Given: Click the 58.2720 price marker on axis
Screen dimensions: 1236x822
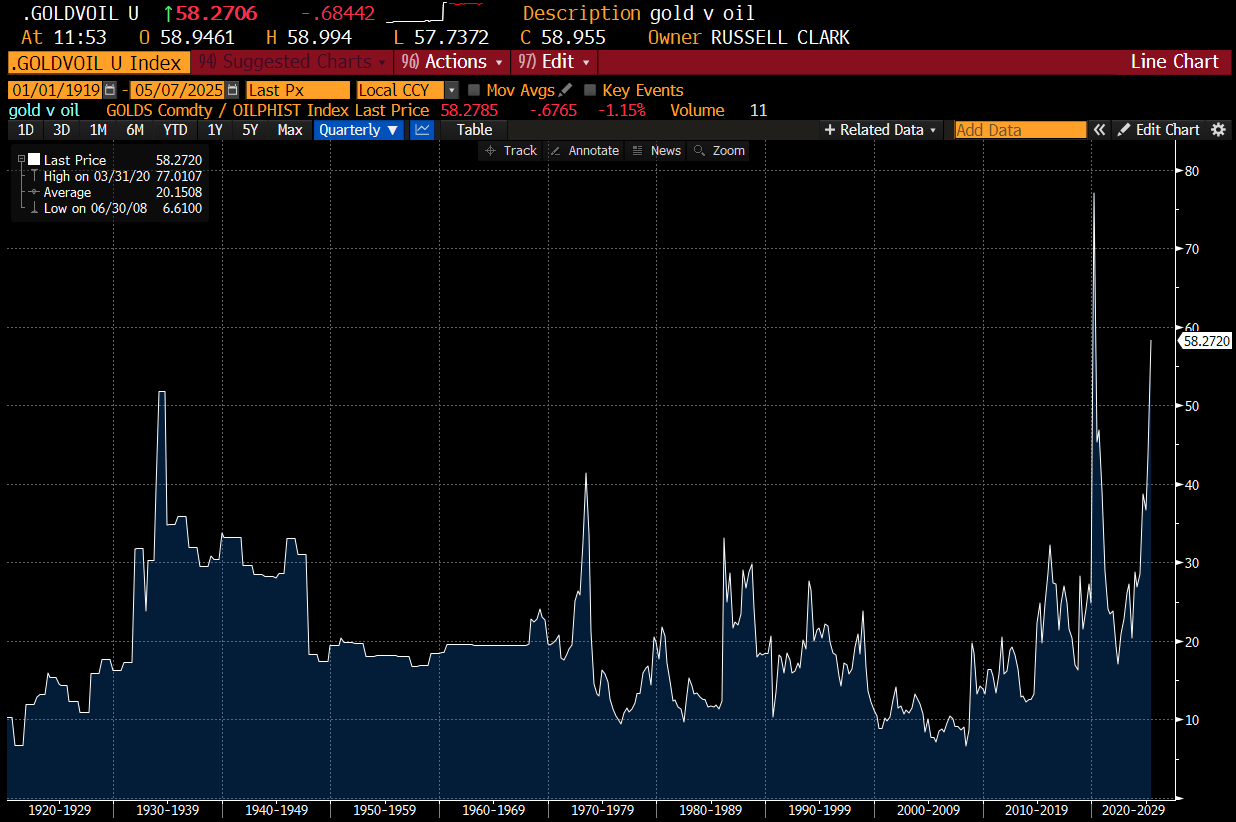Looking at the screenshot, I should tap(1205, 341).
